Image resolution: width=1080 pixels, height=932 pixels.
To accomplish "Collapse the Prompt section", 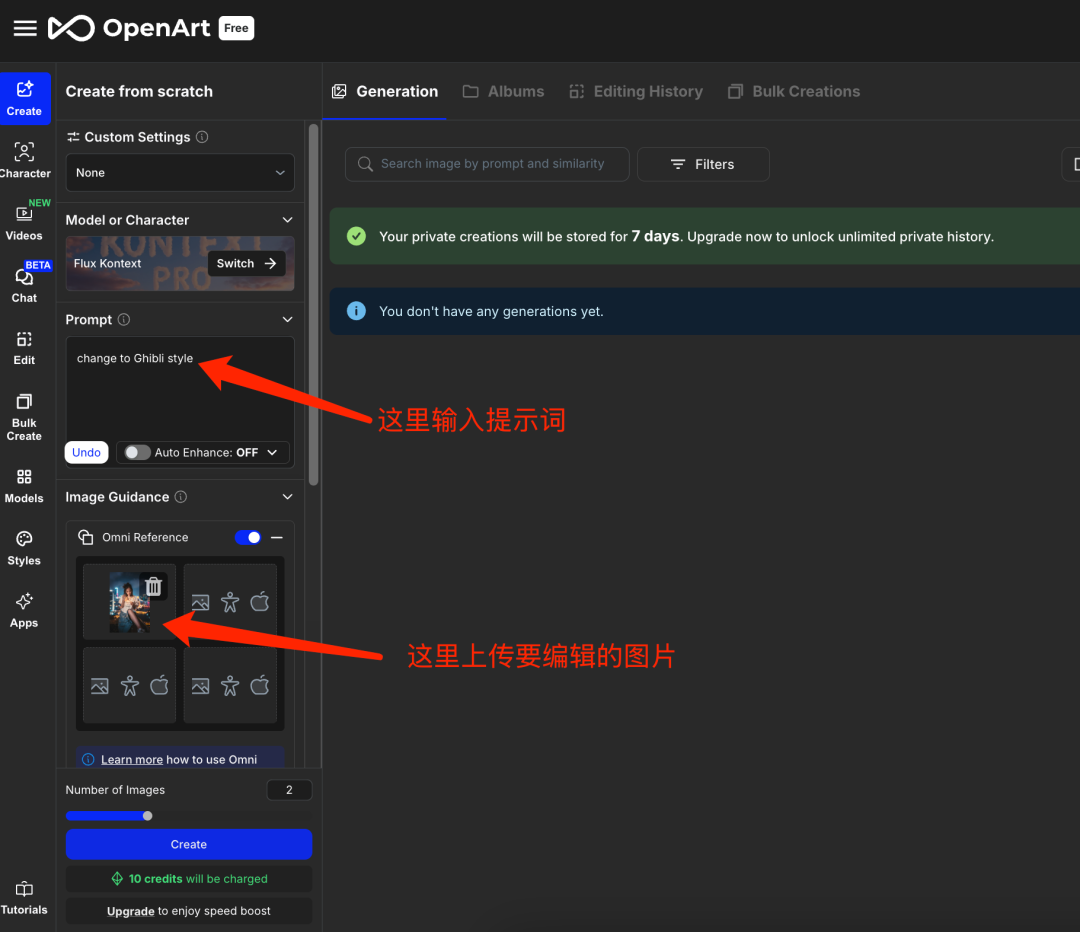I will pyautogui.click(x=288, y=319).
